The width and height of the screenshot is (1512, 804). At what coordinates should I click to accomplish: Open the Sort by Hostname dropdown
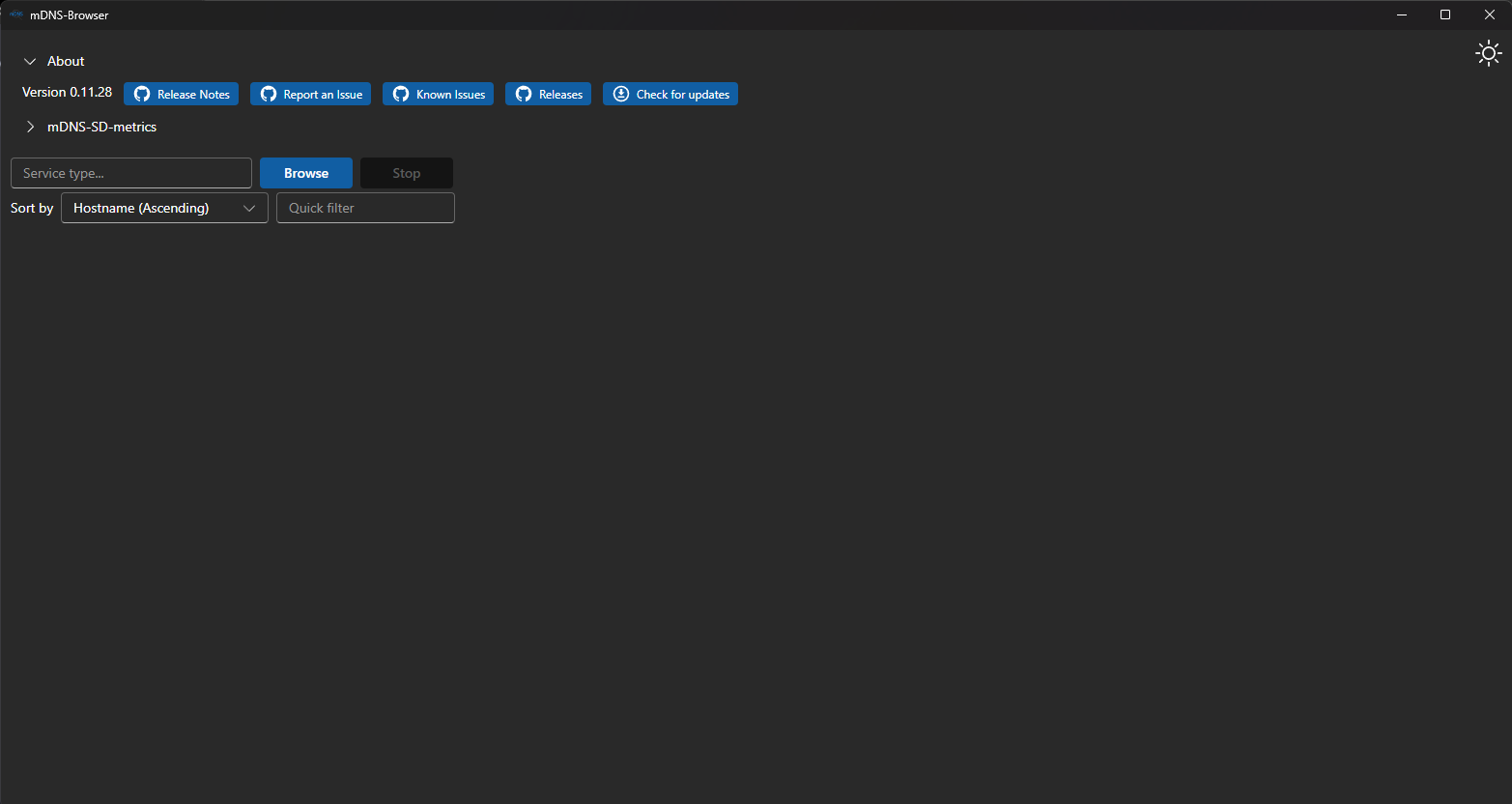[x=164, y=208]
